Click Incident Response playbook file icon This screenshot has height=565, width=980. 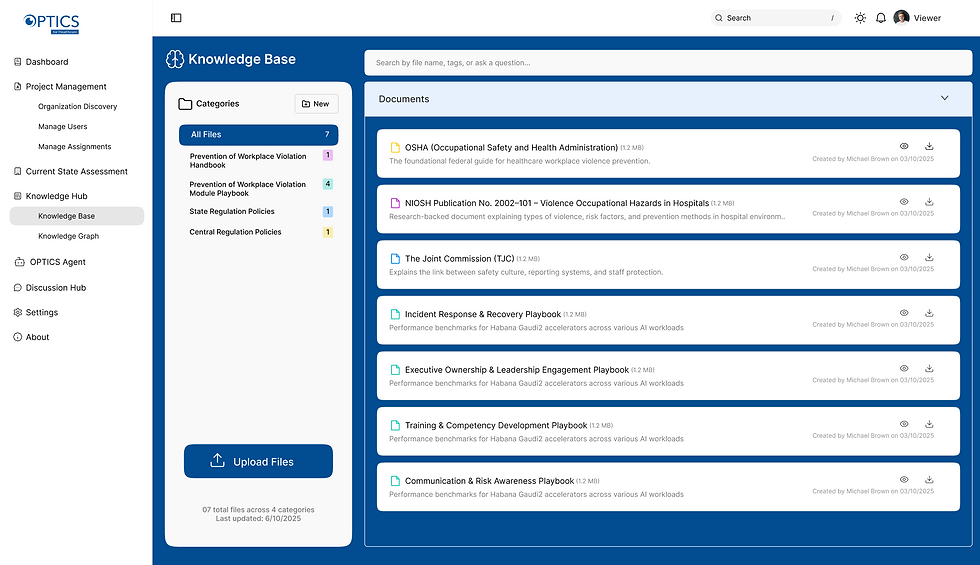[395, 314]
